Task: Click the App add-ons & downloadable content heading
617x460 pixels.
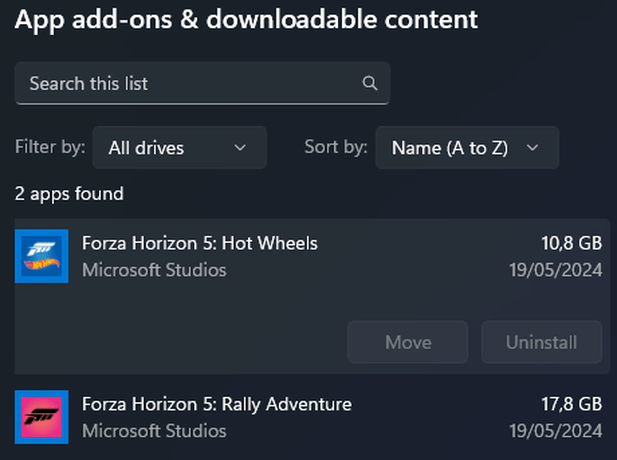Action: 246,19
